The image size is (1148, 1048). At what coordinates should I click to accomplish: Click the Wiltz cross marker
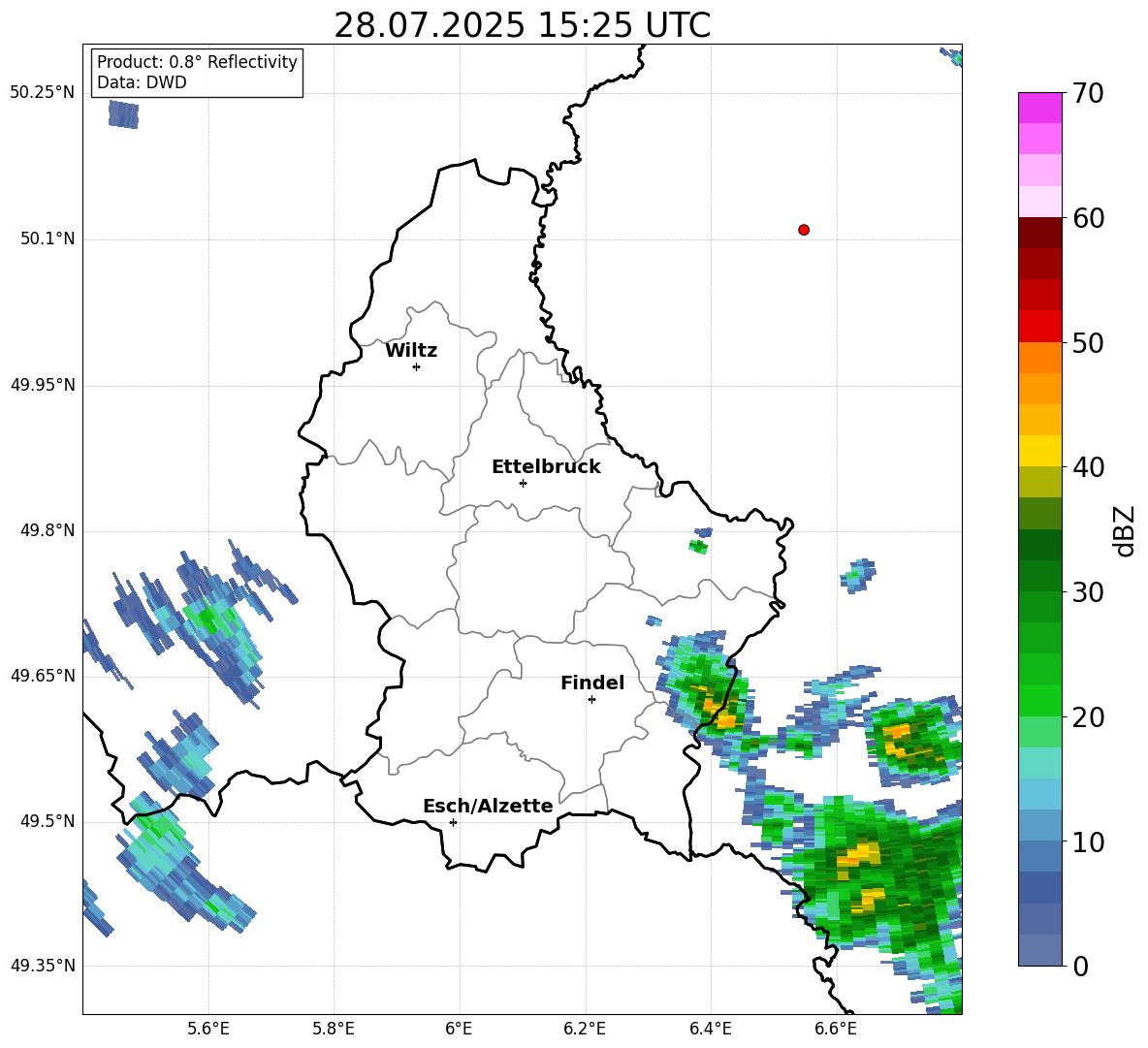417,366
